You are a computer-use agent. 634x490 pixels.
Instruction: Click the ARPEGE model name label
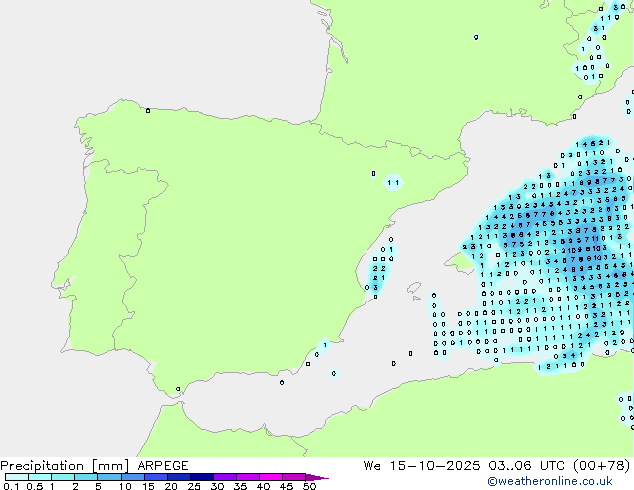pos(161,466)
